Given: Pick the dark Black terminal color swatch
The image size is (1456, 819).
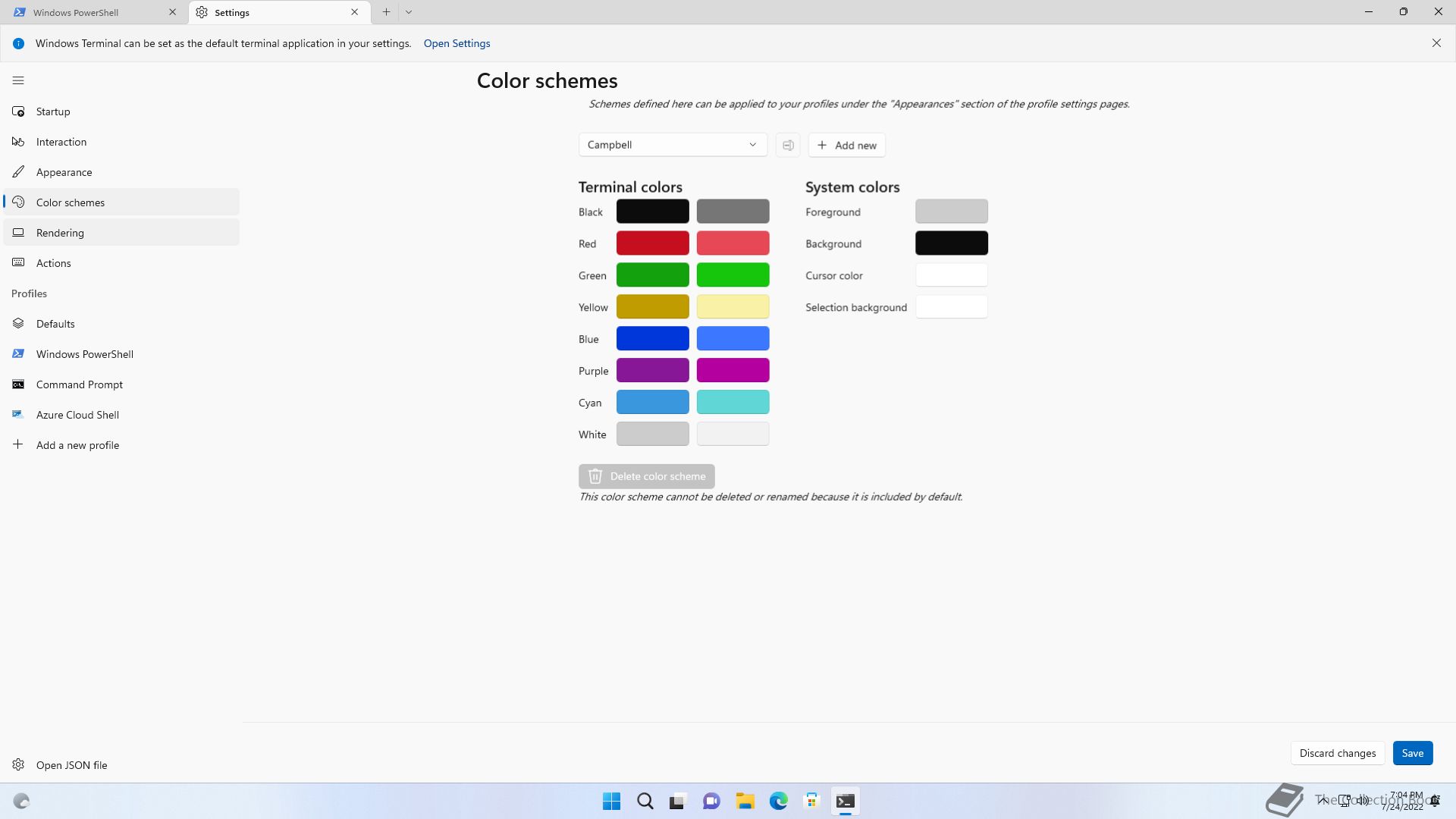Looking at the screenshot, I should tap(652, 212).
